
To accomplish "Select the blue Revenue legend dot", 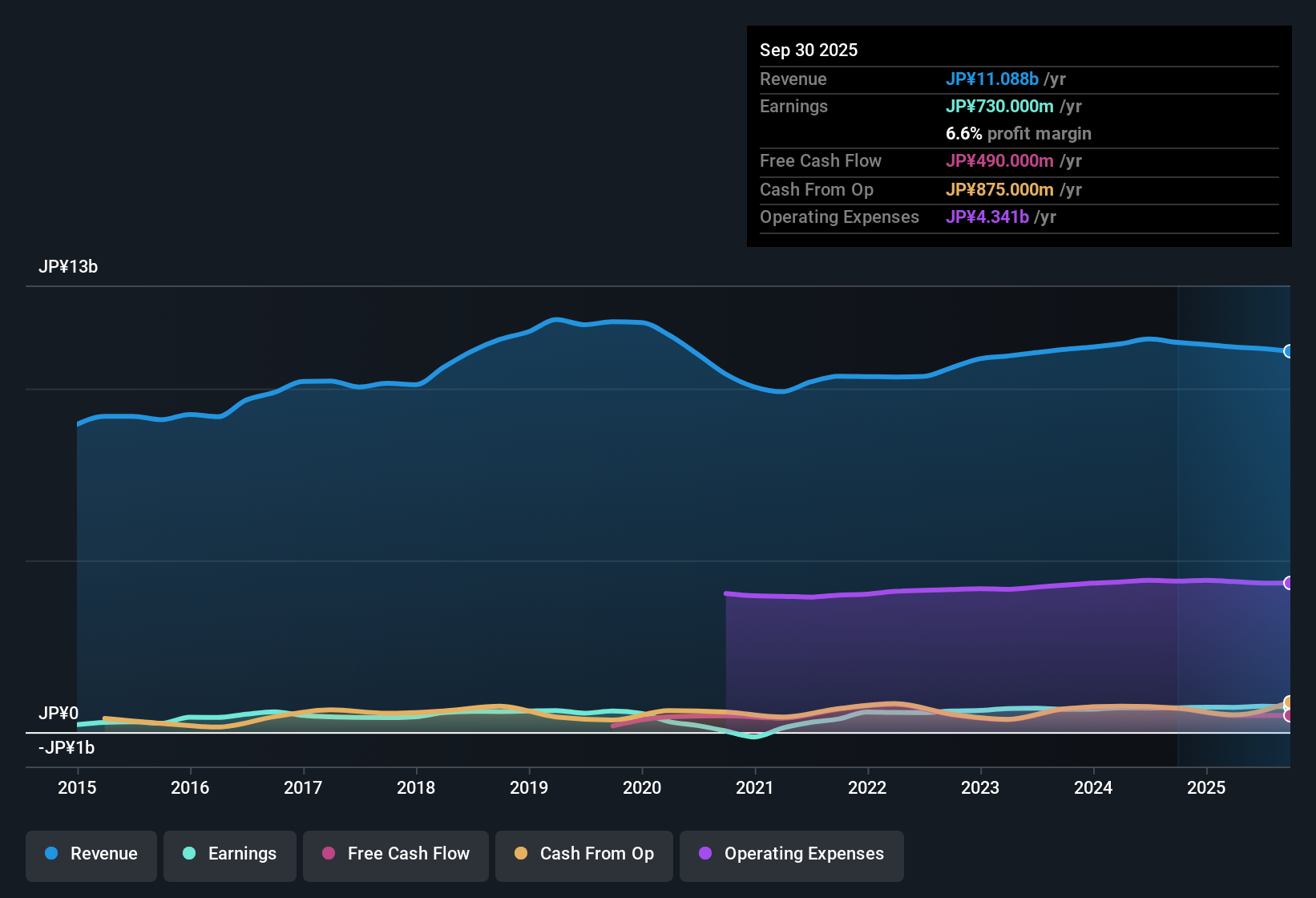I will tap(50, 854).
